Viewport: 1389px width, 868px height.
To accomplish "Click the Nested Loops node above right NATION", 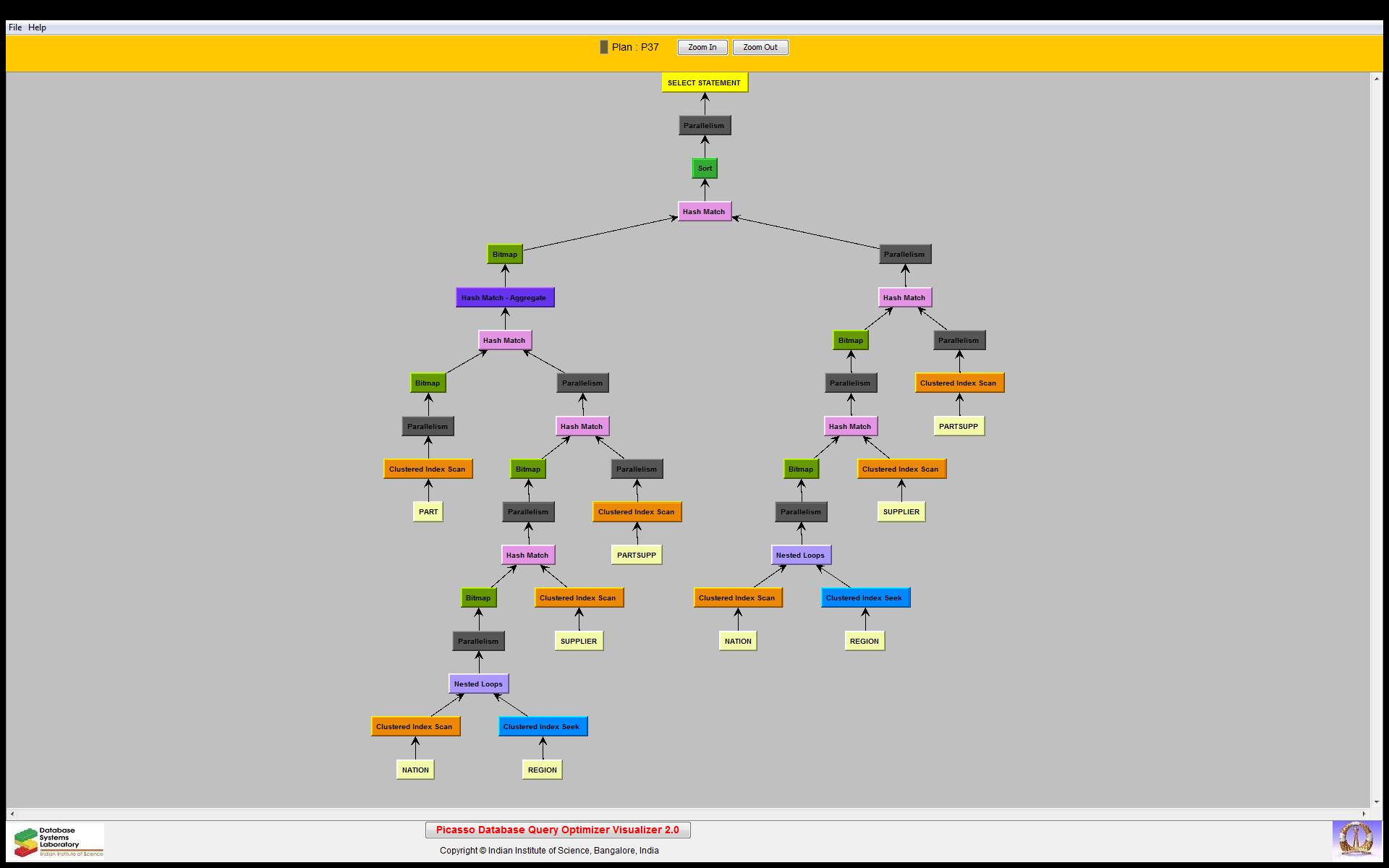I will (800, 555).
